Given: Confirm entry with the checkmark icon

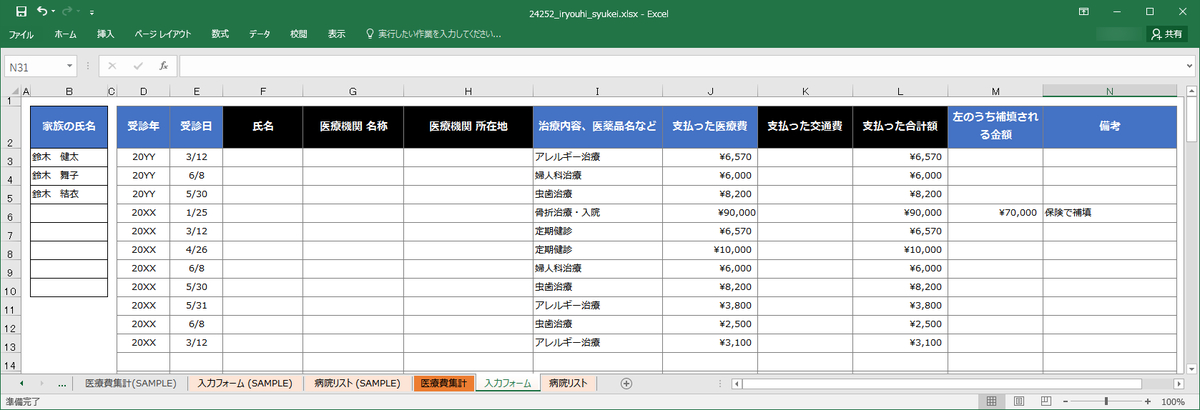Looking at the screenshot, I should tap(138, 66).
